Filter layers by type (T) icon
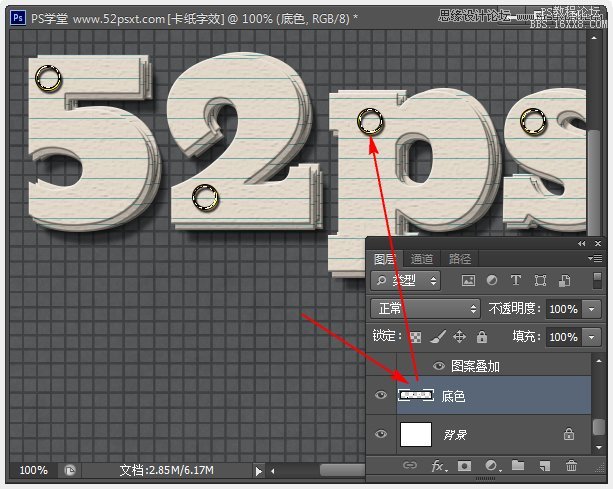Image resolution: width=613 pixels, height=489 pixels. (x=516, y=280)
